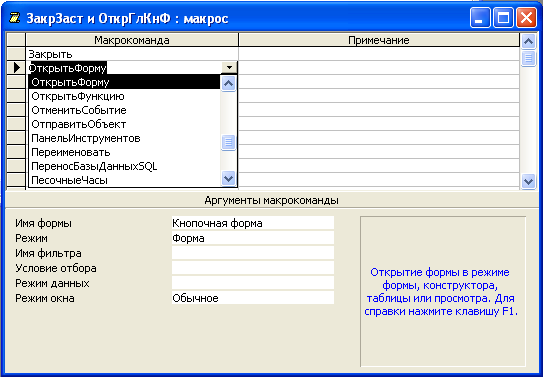Pick ОтменитьСобытие in the dropdown list
Viewport: 543px width, 377px height.
point(124,110)
